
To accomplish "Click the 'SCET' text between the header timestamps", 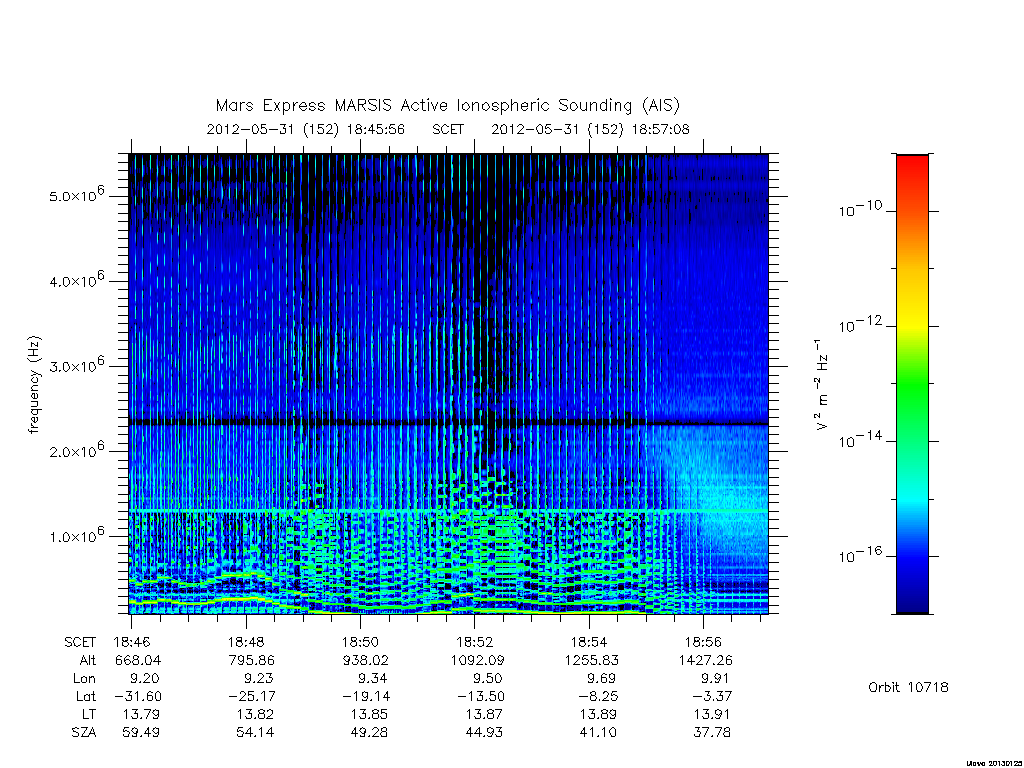I will point(448,129).
